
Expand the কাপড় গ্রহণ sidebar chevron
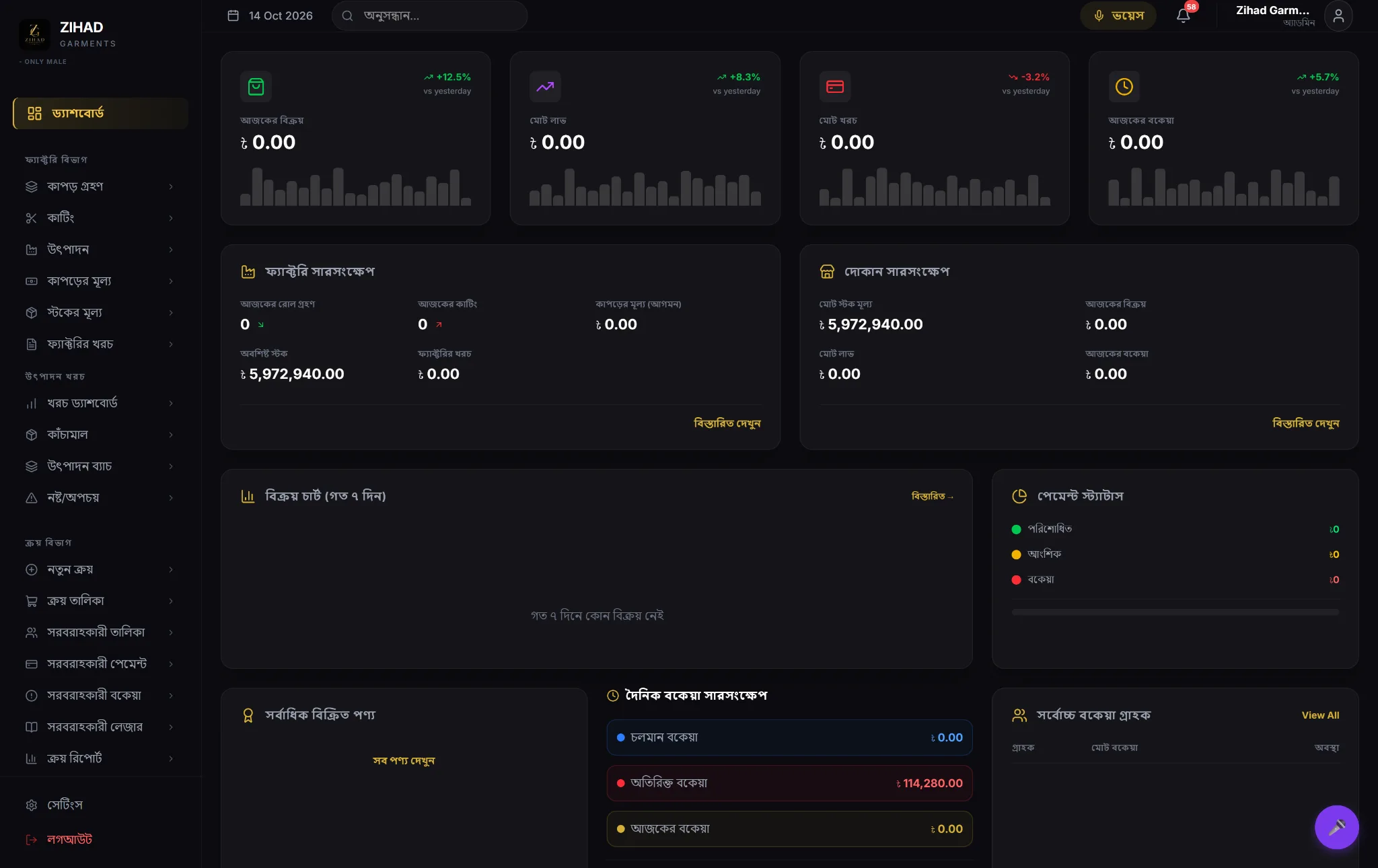coord(171,186)
